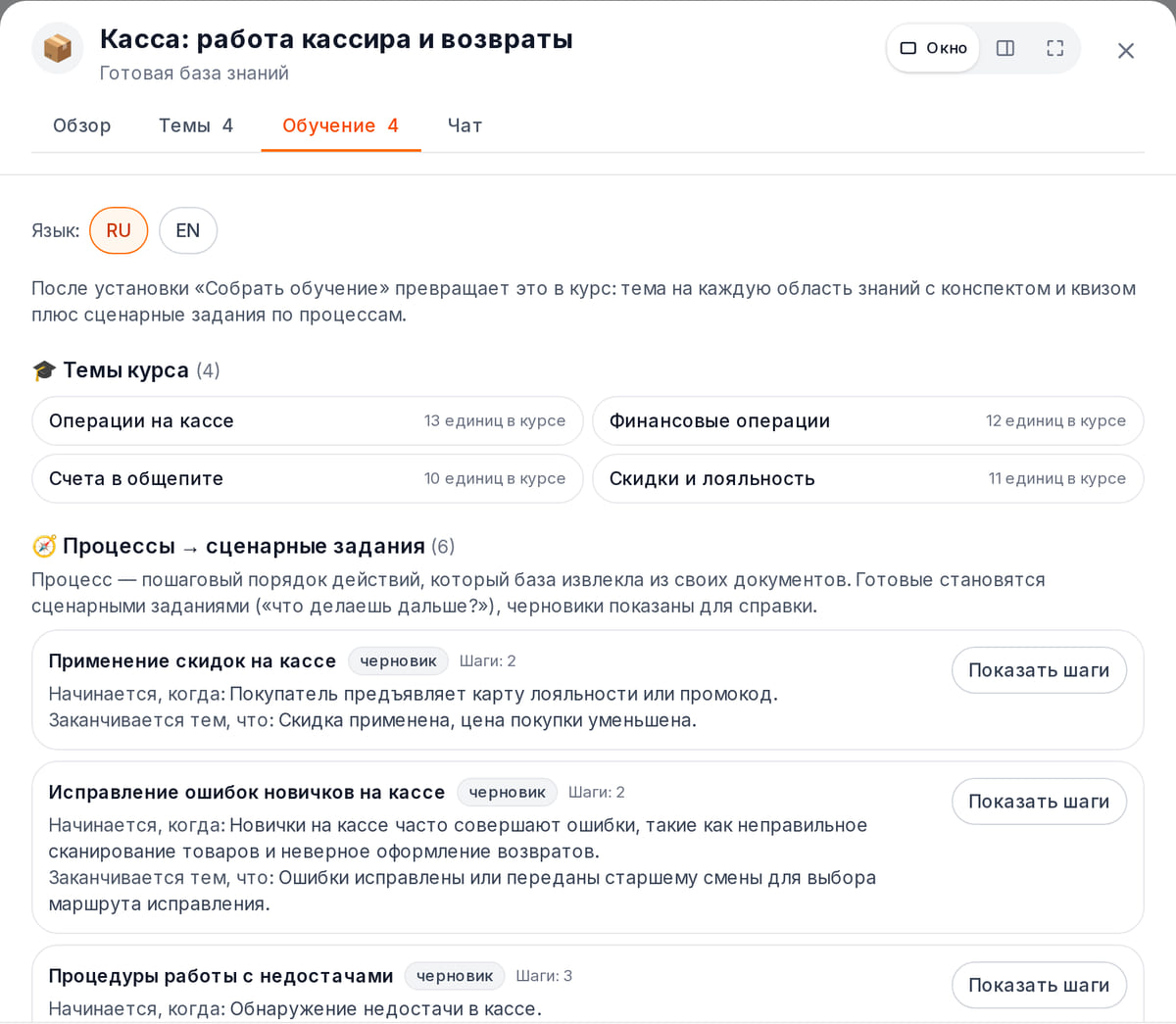Image resolution: width=1176 pixels, height=1024 pixels.
Task: Select RU language option
Action: 119,230
